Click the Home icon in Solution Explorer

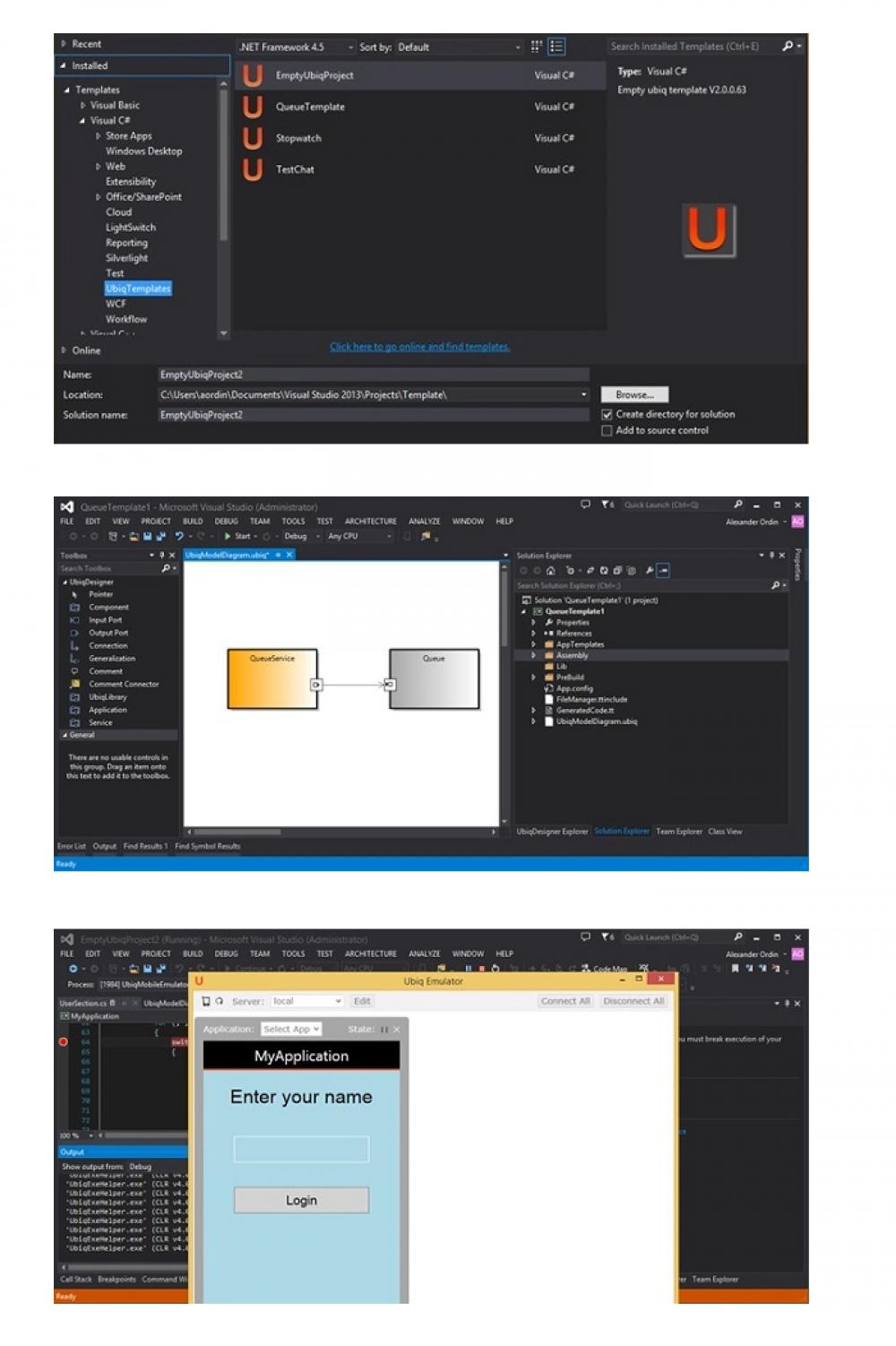(x=550, y=571)
